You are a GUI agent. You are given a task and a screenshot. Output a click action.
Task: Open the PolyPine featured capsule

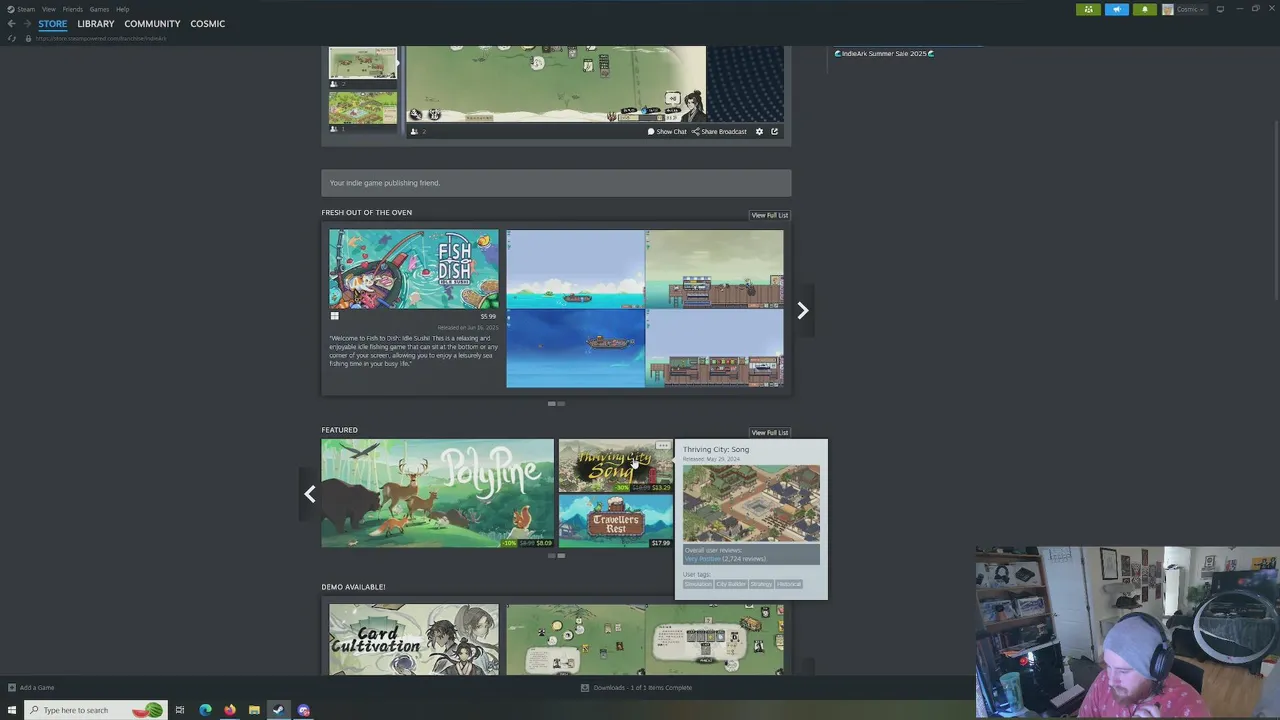[x=437, y=493]
